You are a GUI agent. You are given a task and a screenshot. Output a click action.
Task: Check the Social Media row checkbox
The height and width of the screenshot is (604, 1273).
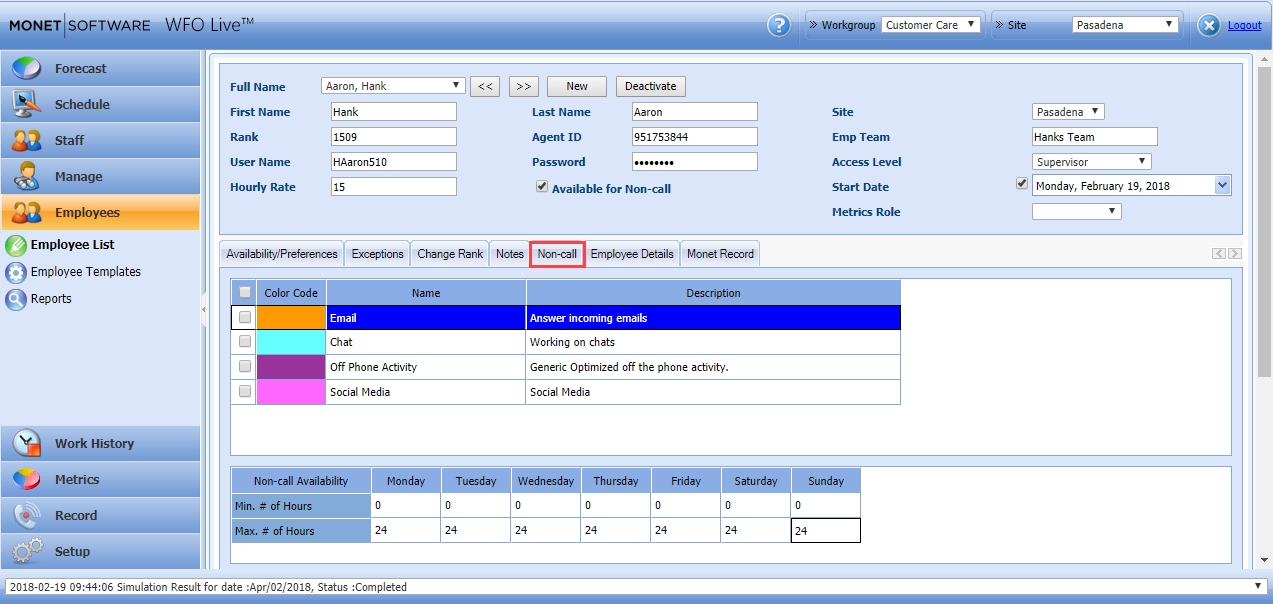tap(244, 392)
